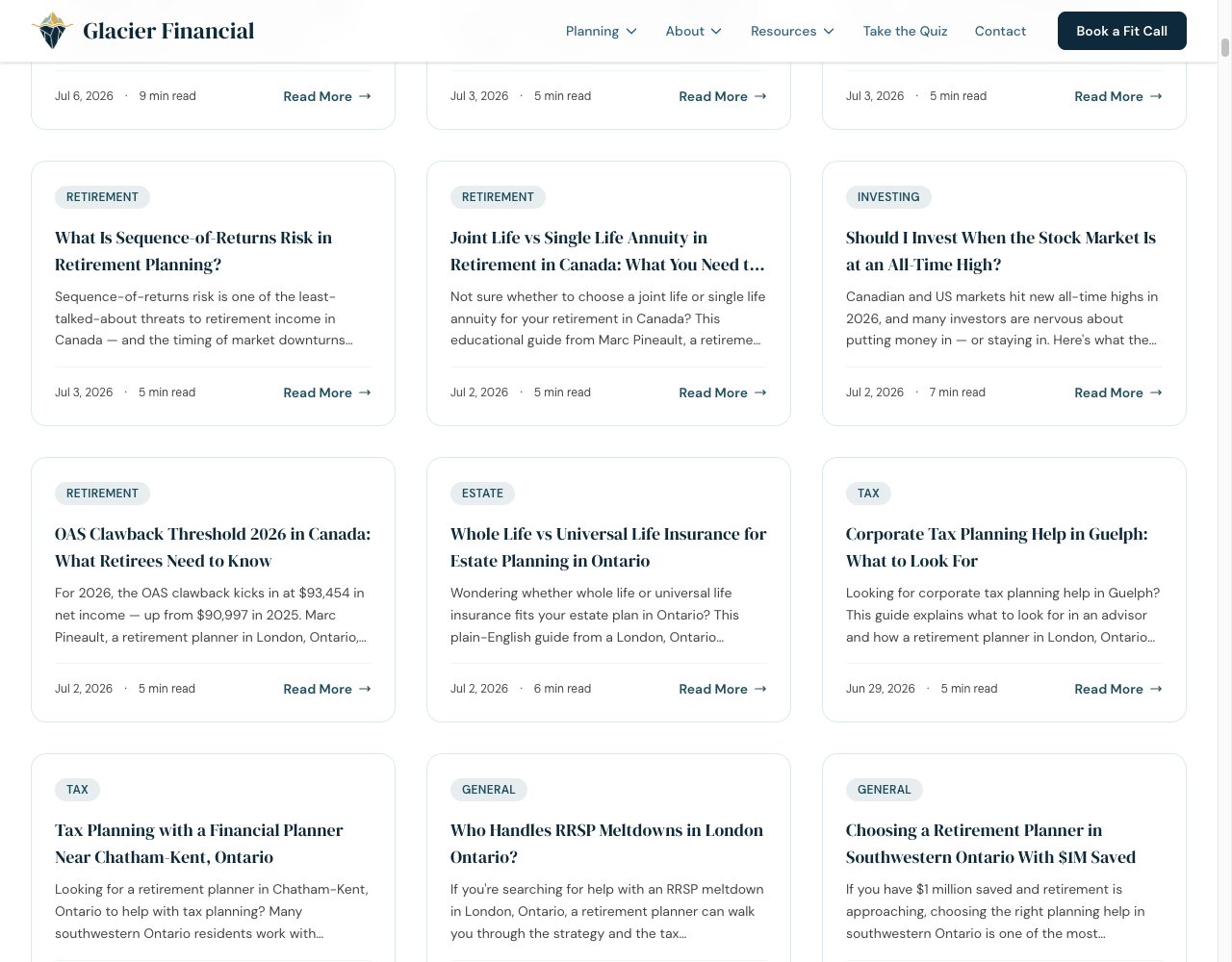
Task: Open OAS Clawback Threshold 2026 article title
Action: (x=213, y=547)
